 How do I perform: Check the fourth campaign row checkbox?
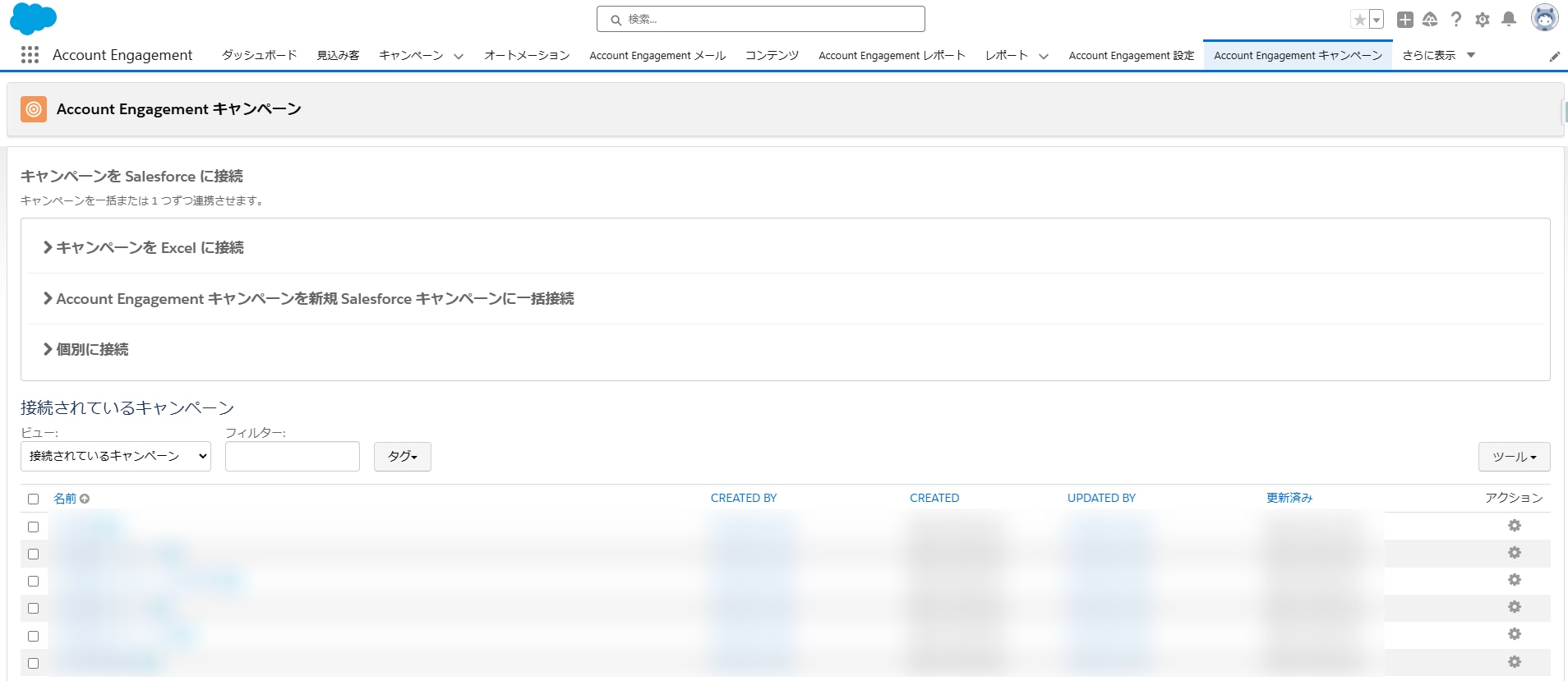click(x=33, y=608)
